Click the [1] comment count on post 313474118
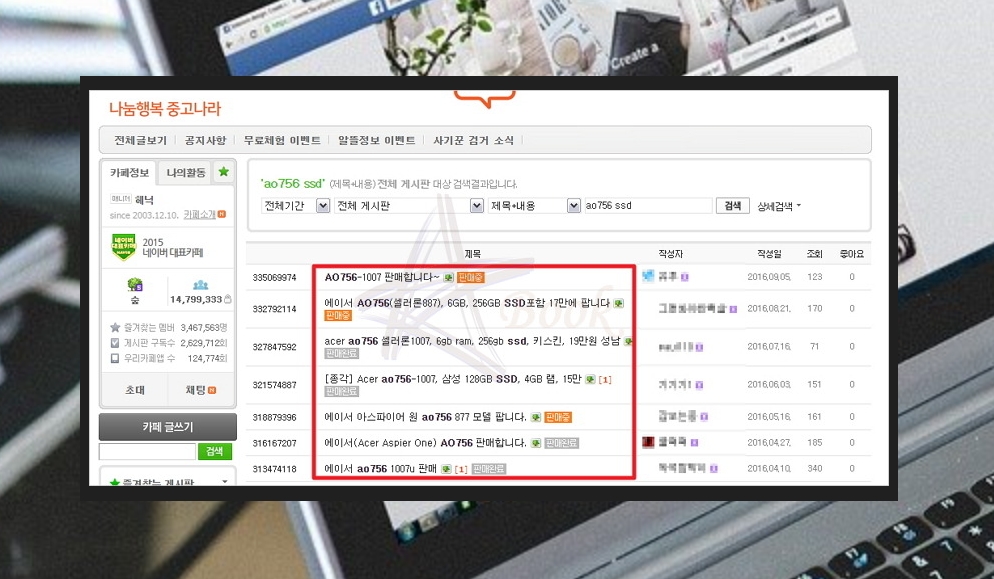This screenshot has width=994, height=579. click(x=461, y=469)
